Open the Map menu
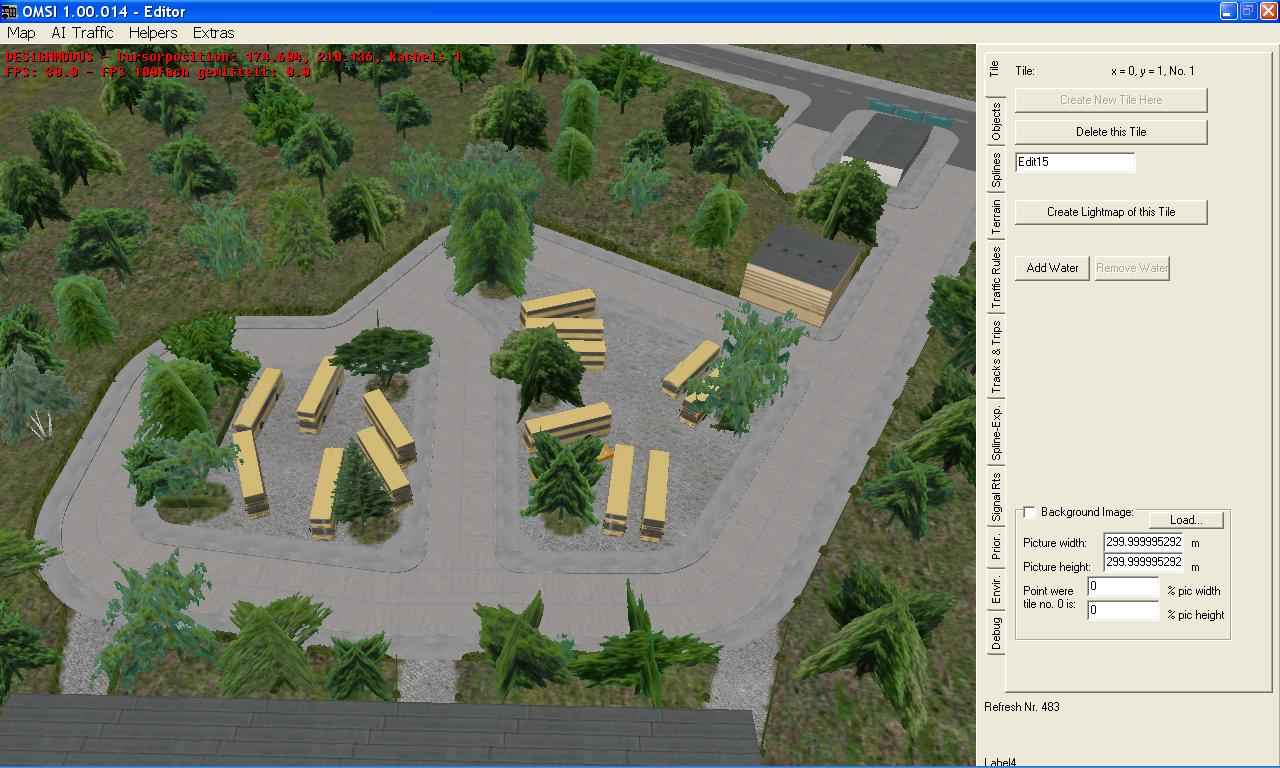The image size is (1280, 768). 21,33
